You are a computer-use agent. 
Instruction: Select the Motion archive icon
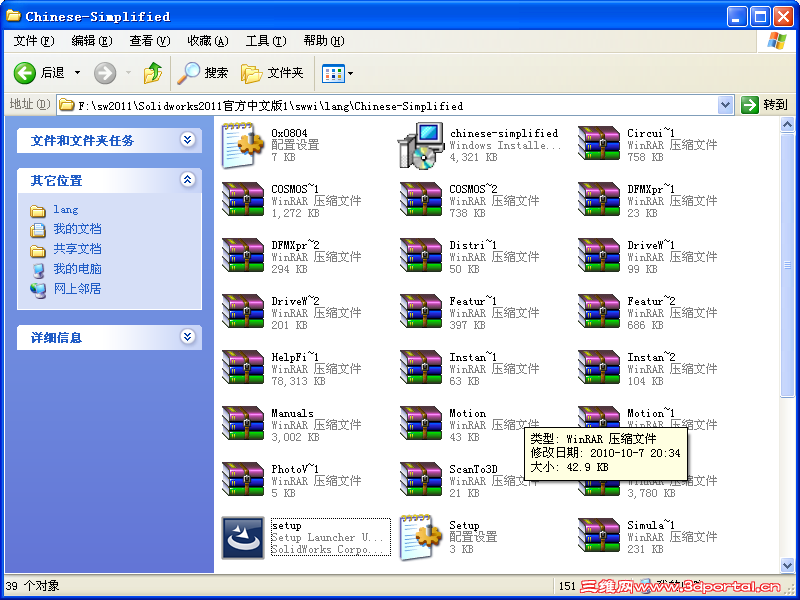coord(421,424)
